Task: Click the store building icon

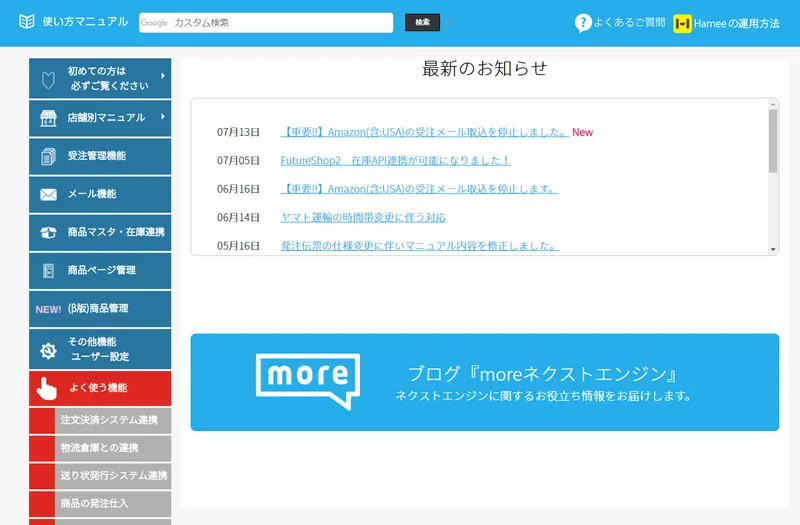Action: point(48,118)
